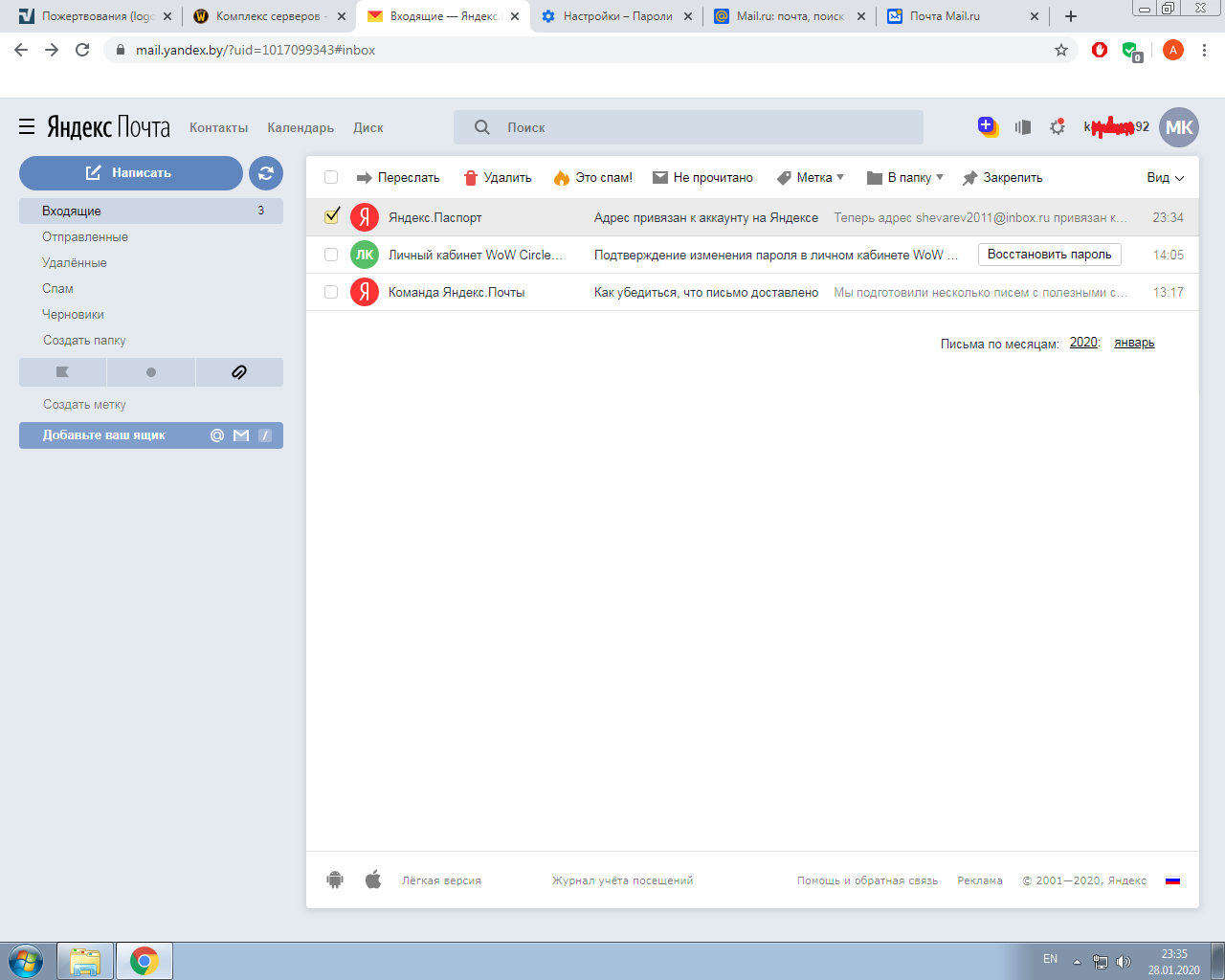This screenshot has width=1225, height=980.
Task: Open the themes icon near the gear
Action: pyautogui.click(x=1023, y=127)
